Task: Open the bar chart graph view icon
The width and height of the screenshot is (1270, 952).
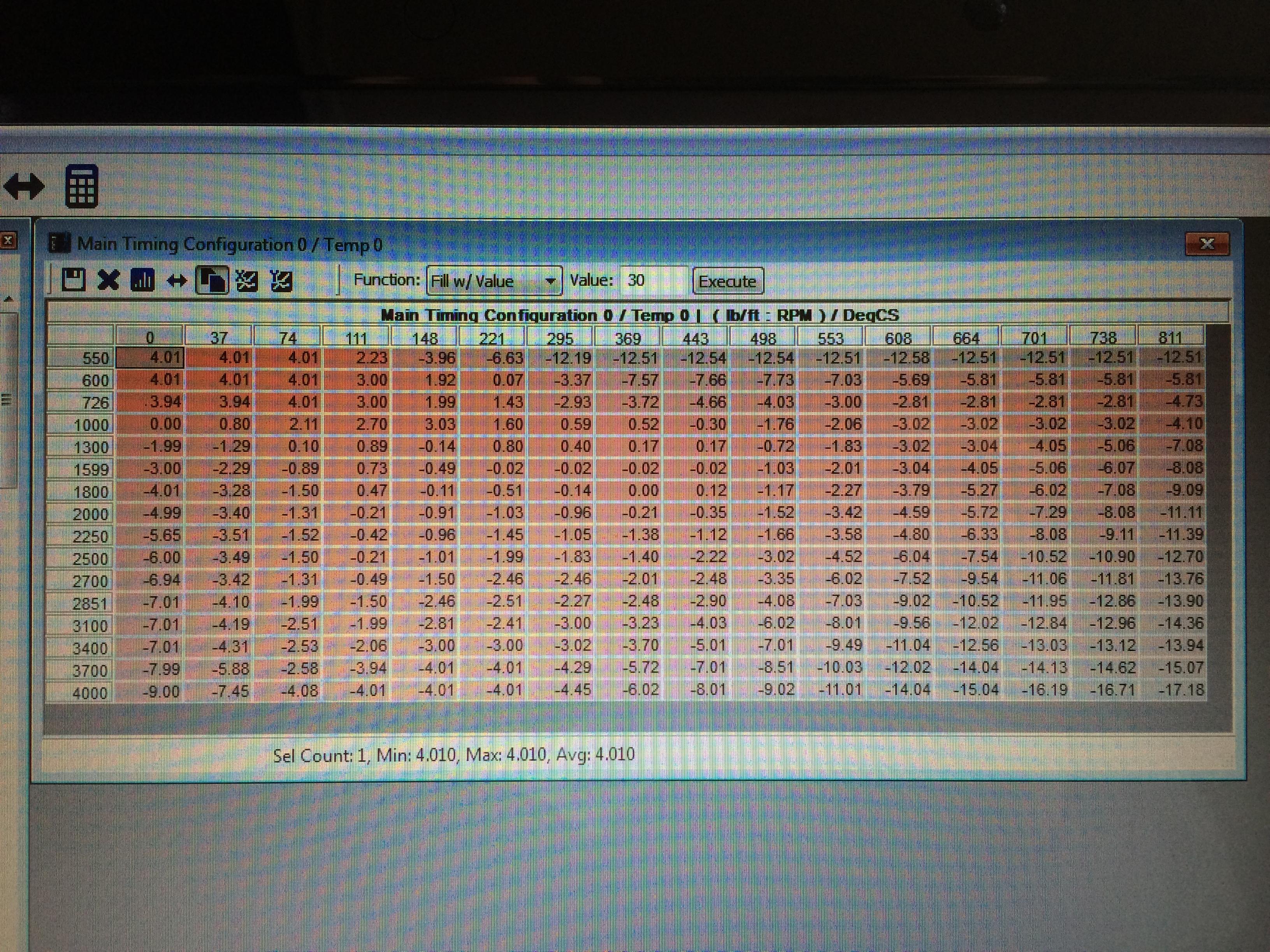Action: click(x=142, y=281)
